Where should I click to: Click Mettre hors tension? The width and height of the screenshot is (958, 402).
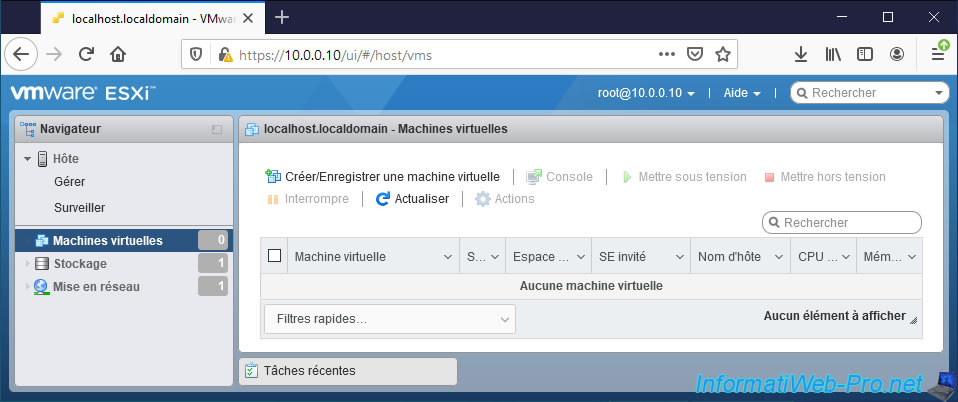click(x=824, y=177)
